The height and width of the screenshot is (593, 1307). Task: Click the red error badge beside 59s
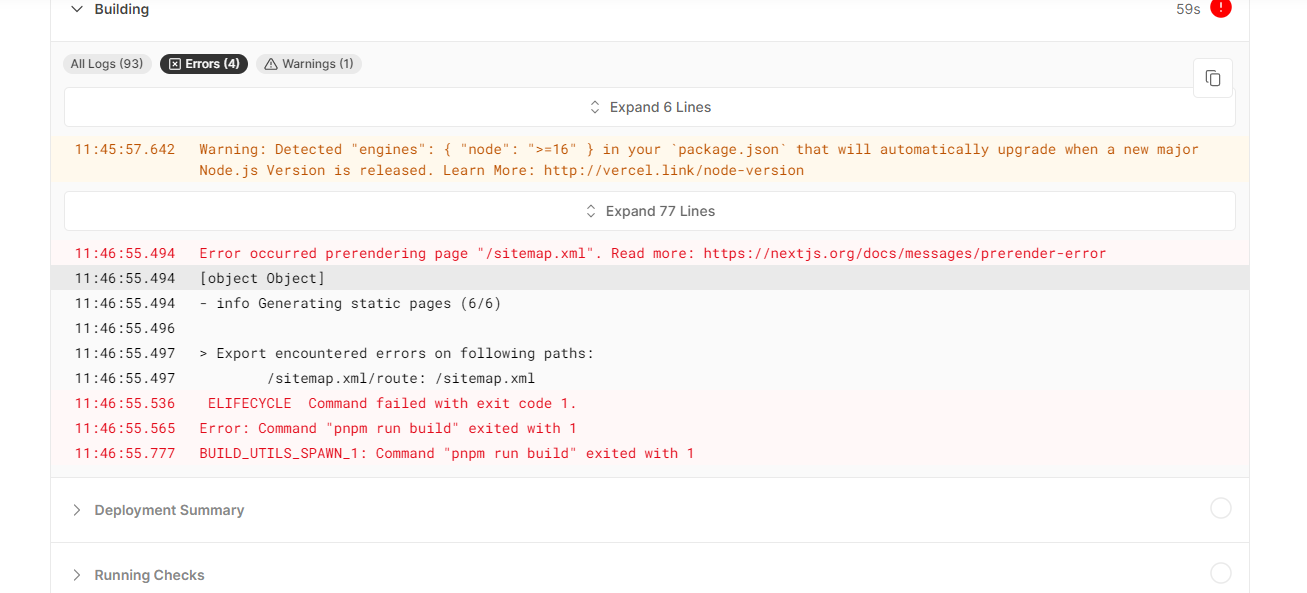point(1221,8)
